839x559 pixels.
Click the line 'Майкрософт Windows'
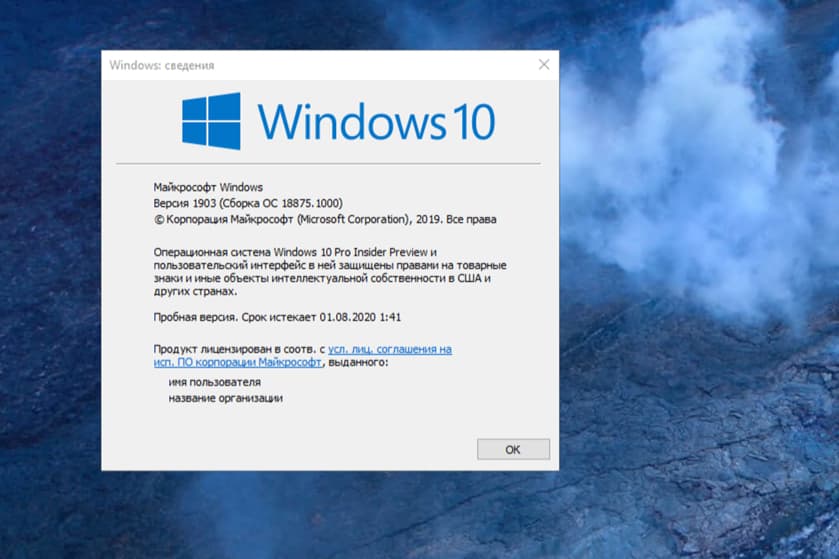click(208, 187)
